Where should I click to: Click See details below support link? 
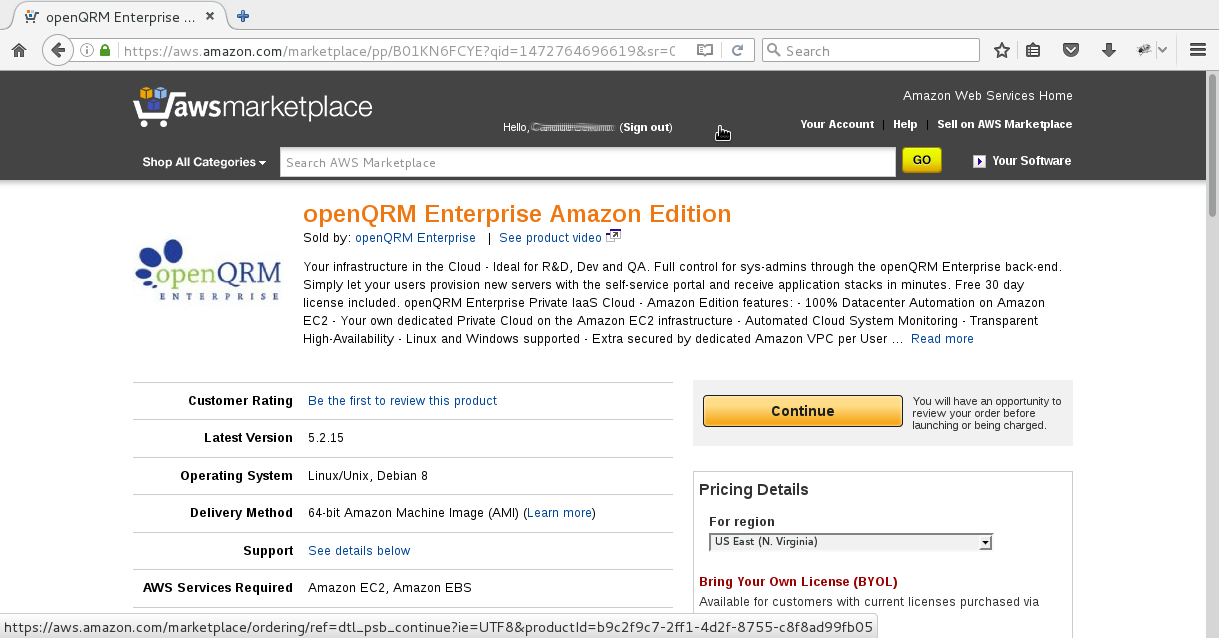359,551
